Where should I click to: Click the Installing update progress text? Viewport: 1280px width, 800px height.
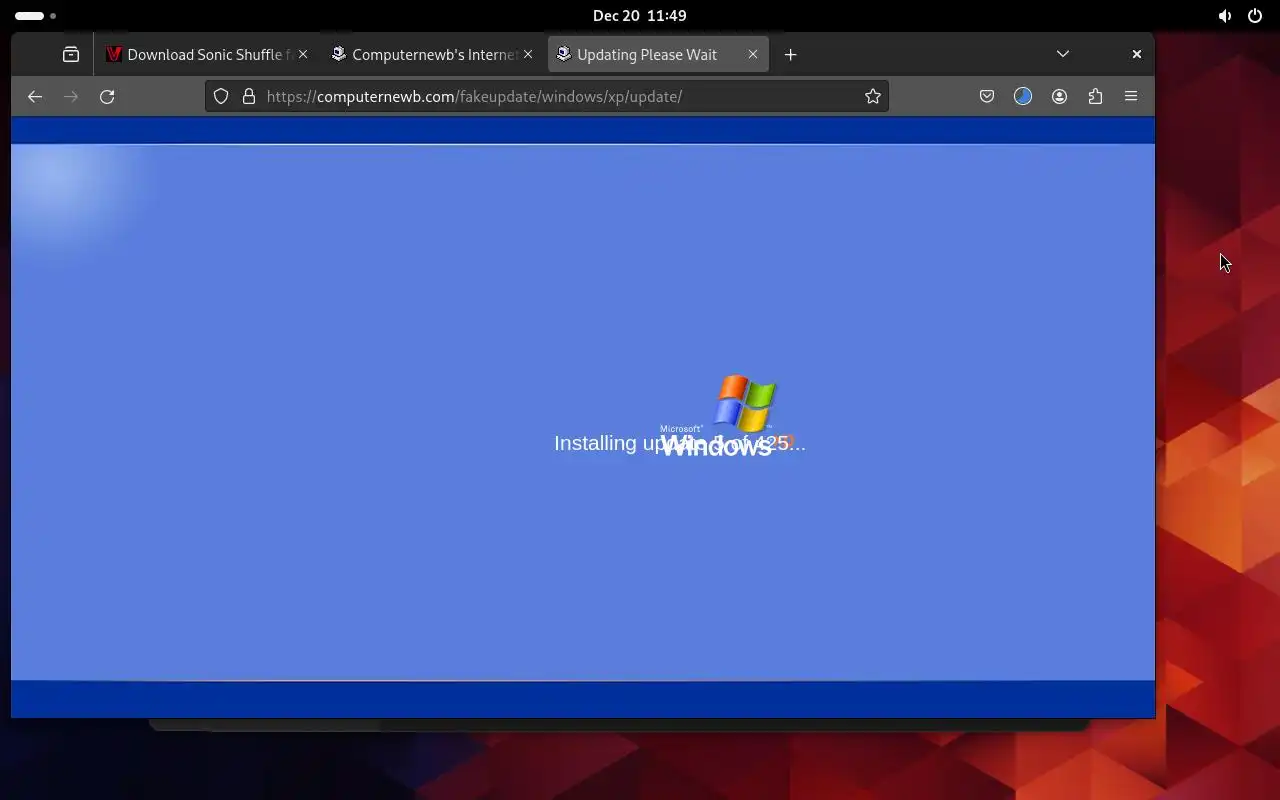[x=680, y=443]
